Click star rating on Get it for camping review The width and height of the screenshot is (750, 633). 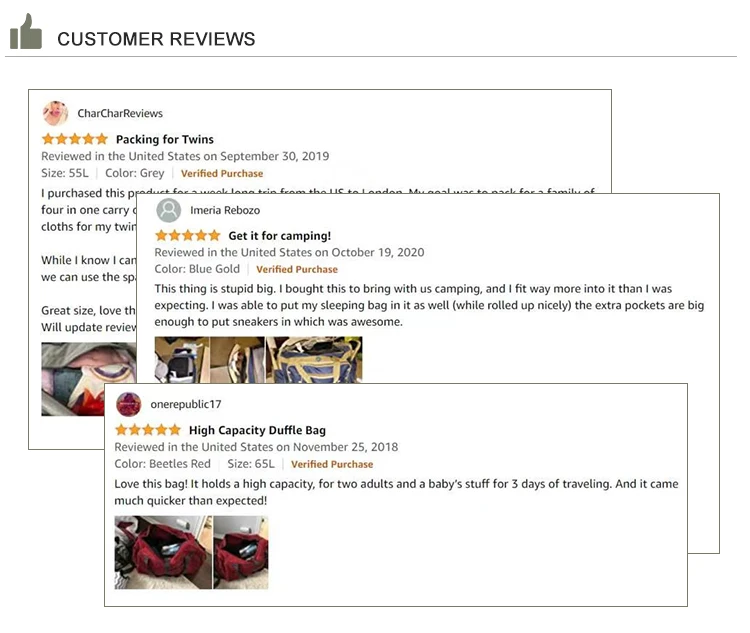[x=187, y=236]
